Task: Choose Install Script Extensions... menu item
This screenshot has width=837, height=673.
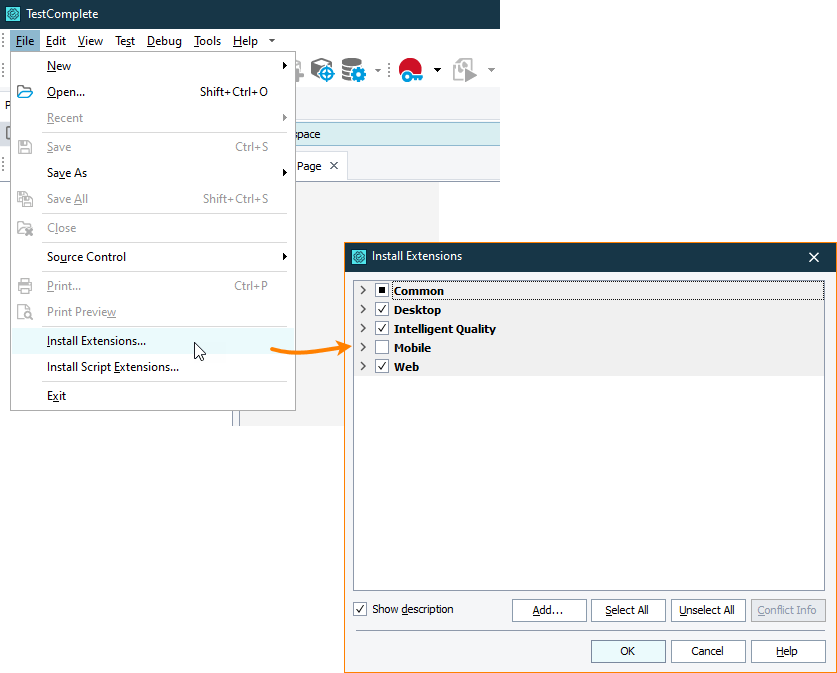Action: click(x=153, y=367)
